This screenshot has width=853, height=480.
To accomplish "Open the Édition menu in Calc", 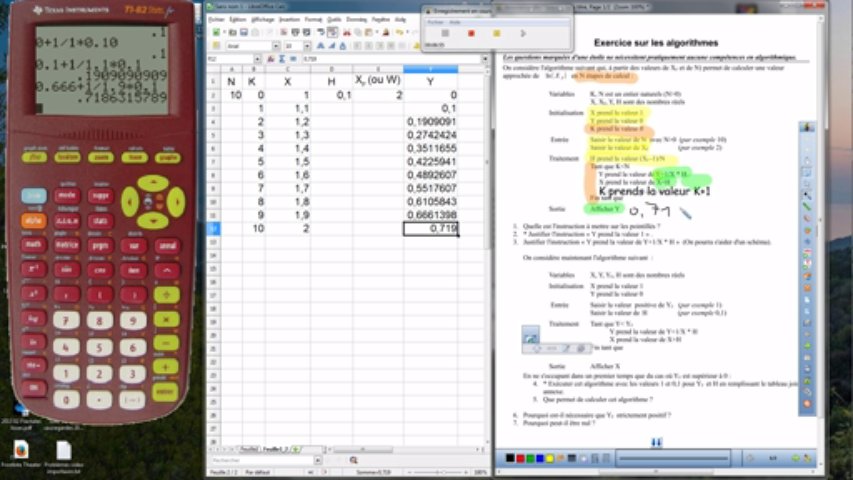I will (x=238, y=20).
